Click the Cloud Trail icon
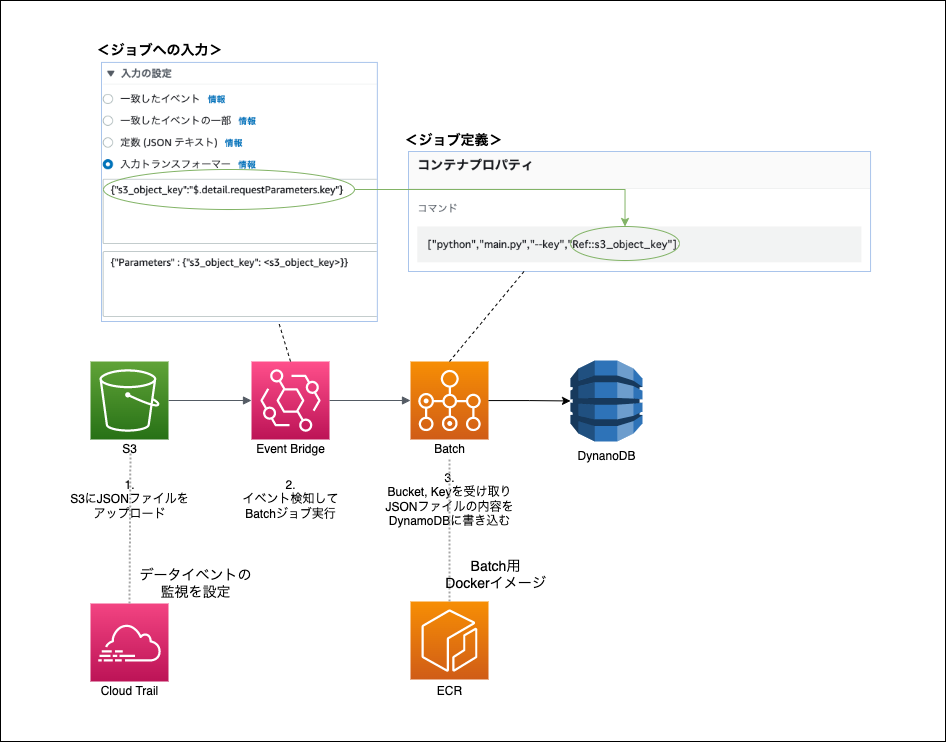This screenshot has height=742, width=946. pos(129,642)
